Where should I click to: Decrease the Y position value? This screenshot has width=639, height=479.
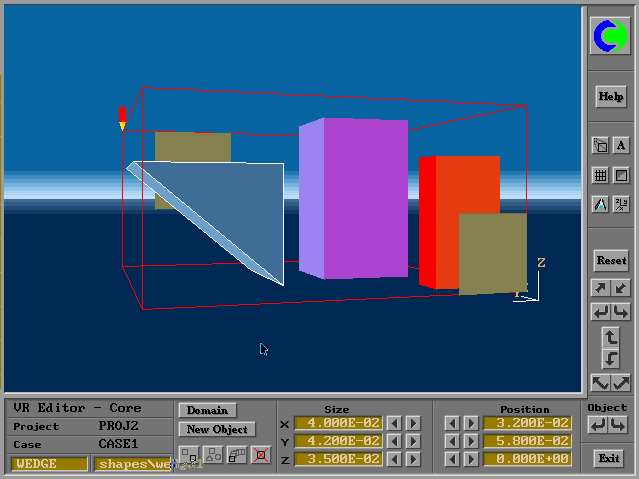click(x=453, y=441)
